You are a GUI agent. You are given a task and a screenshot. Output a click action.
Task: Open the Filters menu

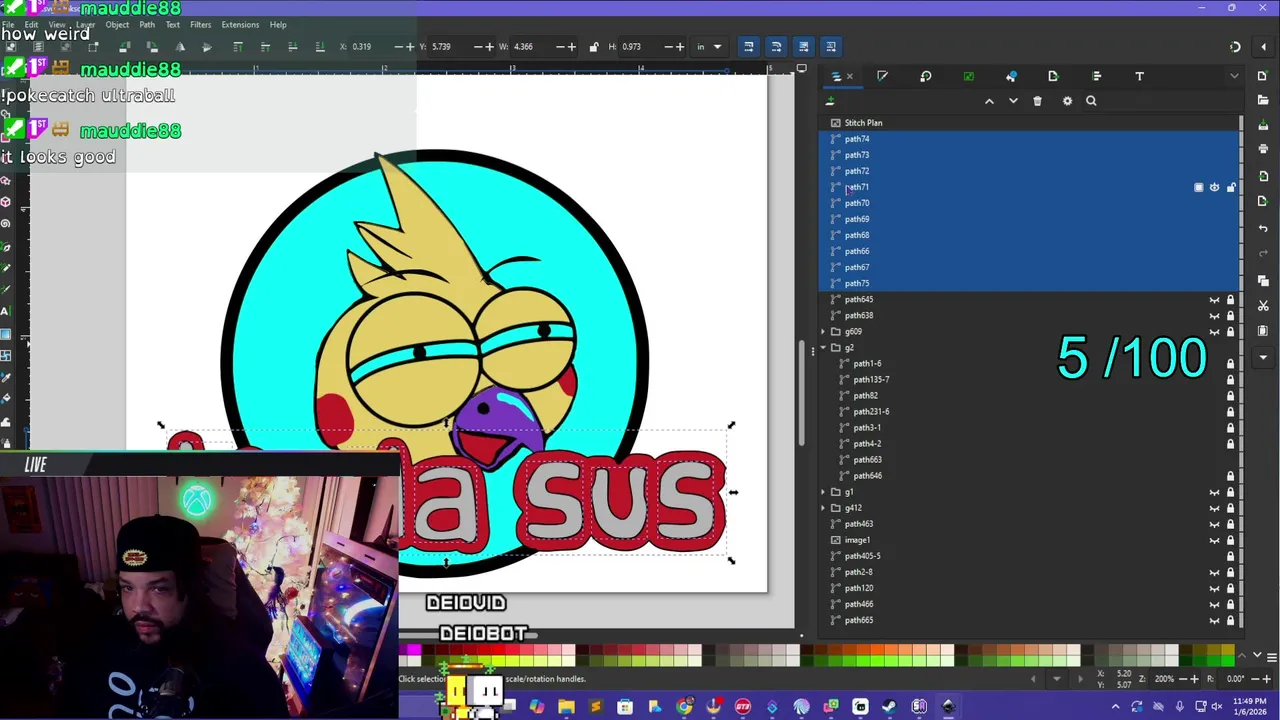pyautogui.click(x=200, y=25)
